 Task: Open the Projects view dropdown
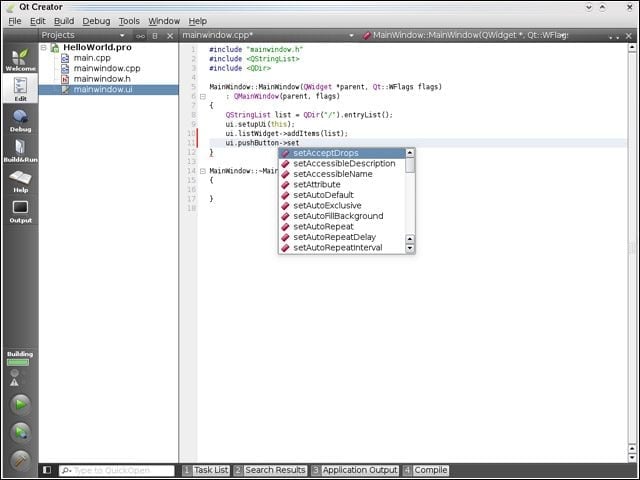tap(122, 36)
